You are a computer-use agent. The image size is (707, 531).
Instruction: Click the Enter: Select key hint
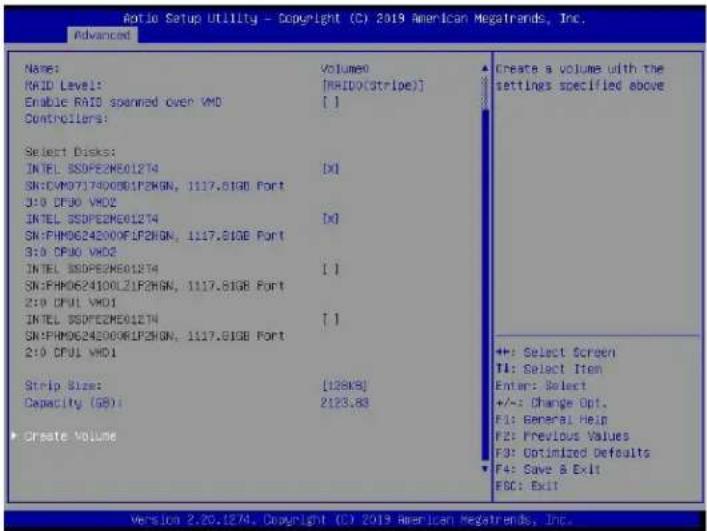tap(541, 386)
